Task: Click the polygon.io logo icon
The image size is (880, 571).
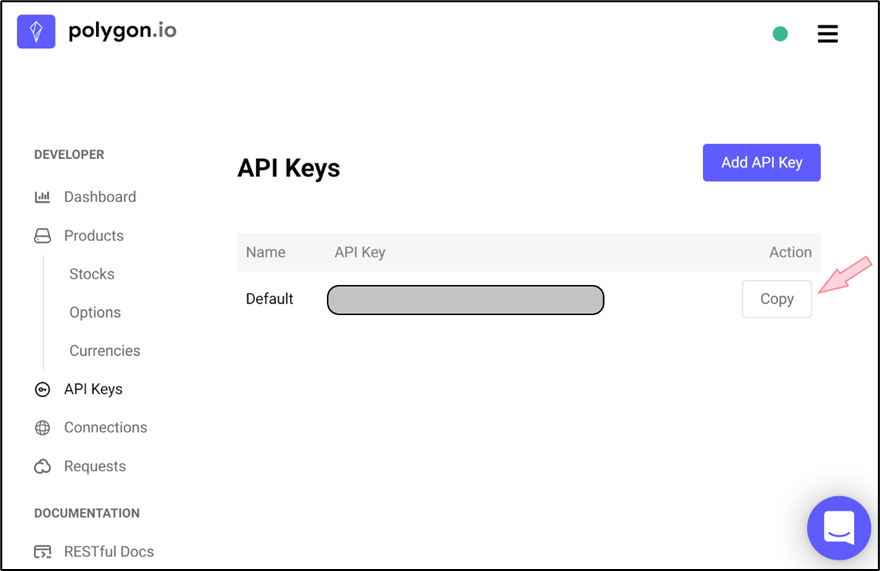Action: click(36, 32)
